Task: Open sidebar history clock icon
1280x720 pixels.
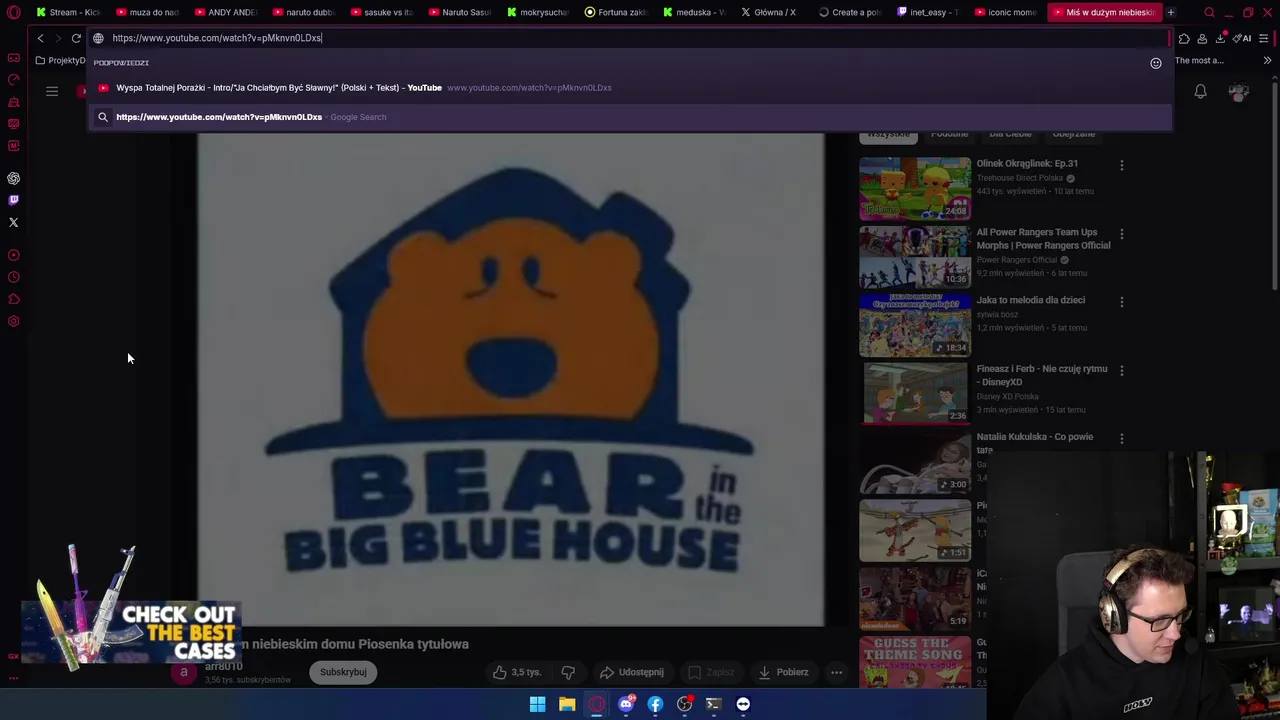Action: [14, 277]
